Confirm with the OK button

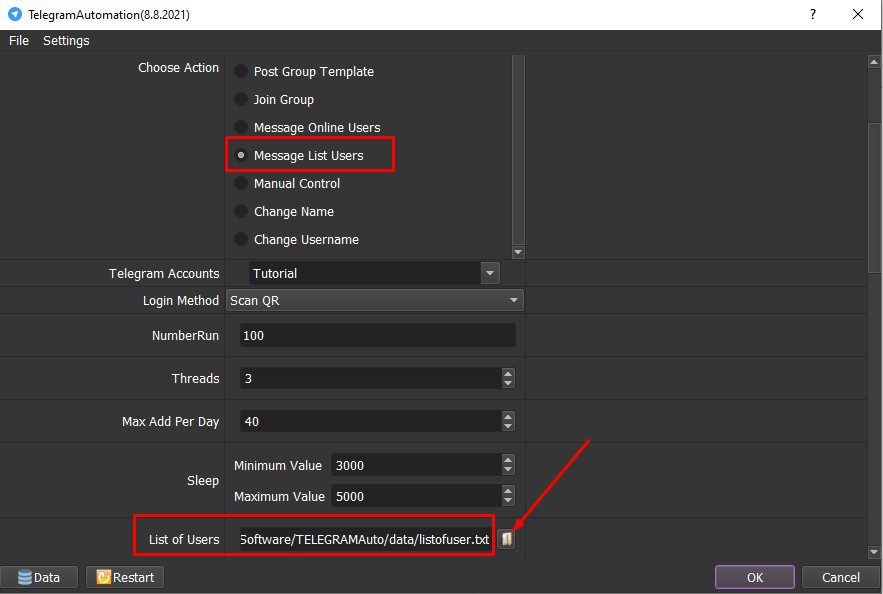pos(755,577)
